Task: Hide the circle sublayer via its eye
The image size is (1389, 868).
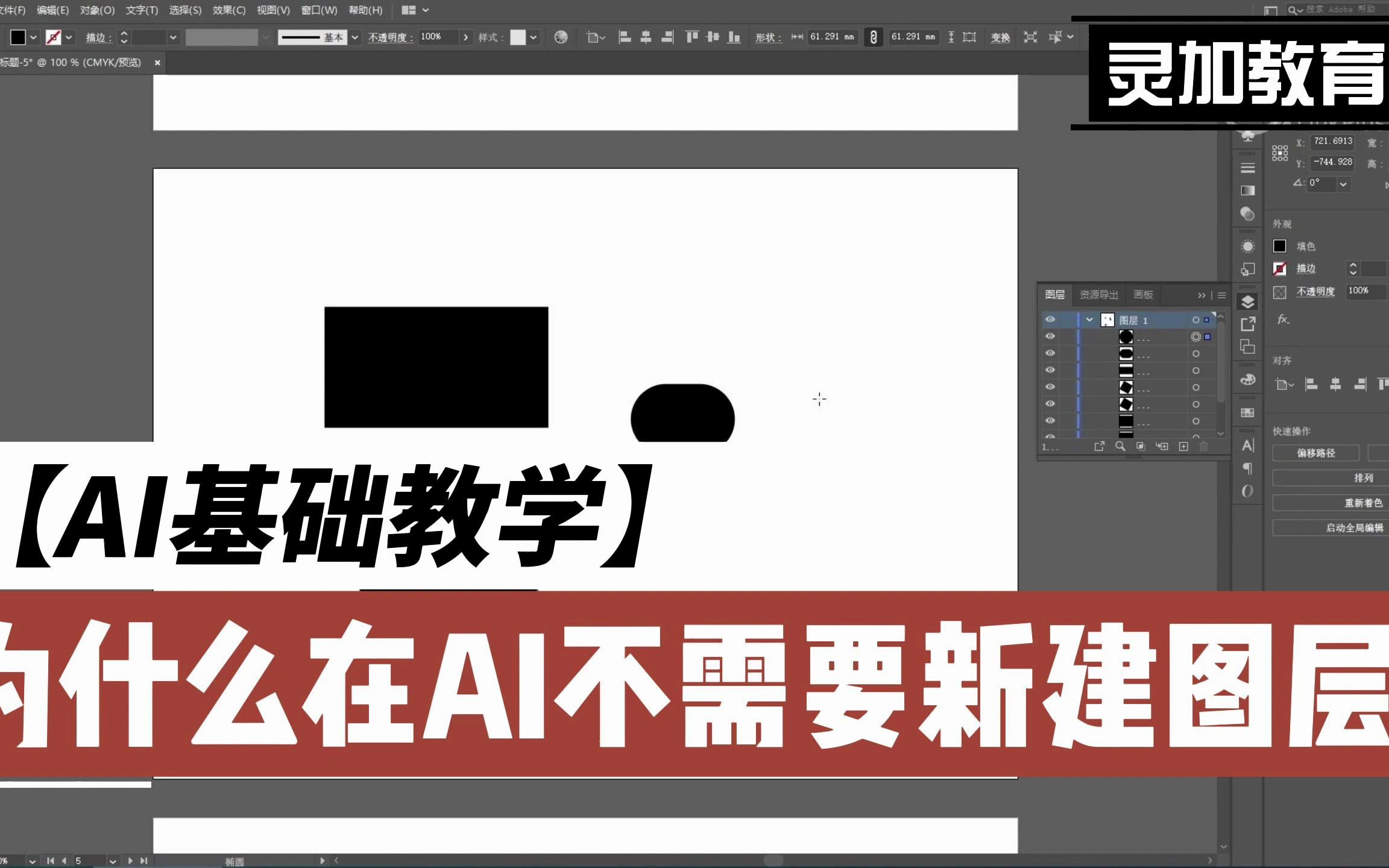Action: [1050, 336]
